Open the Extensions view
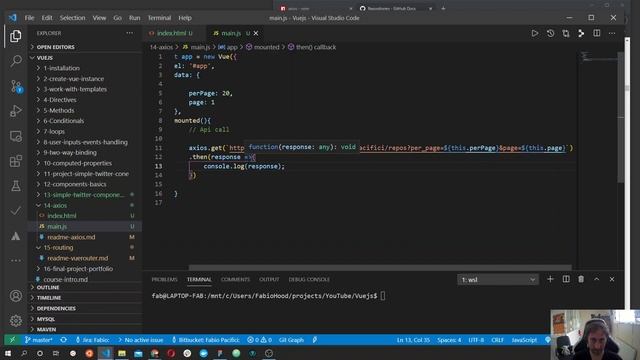 pos(16,161)
